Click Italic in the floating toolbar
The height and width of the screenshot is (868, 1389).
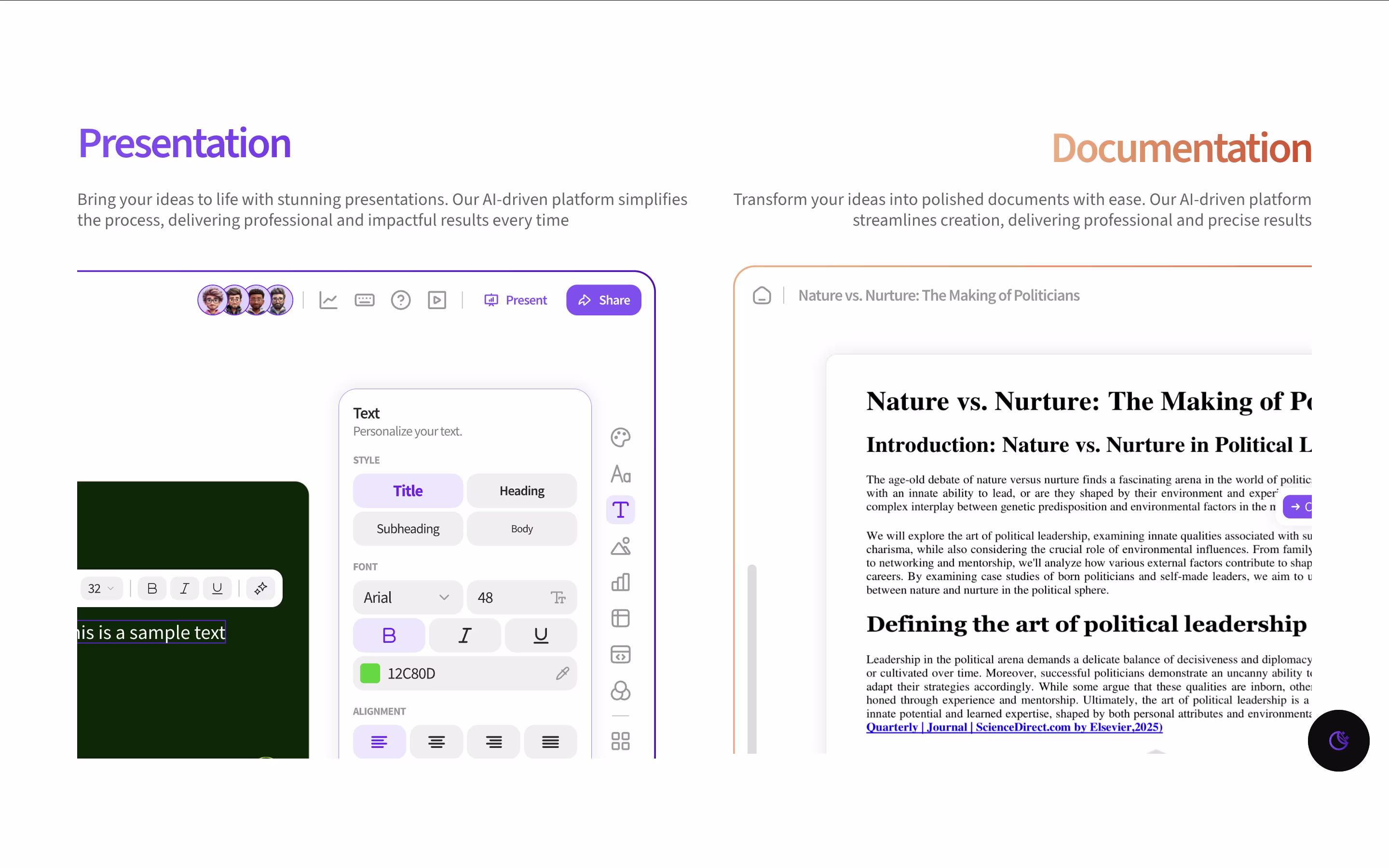coord(185,588)
